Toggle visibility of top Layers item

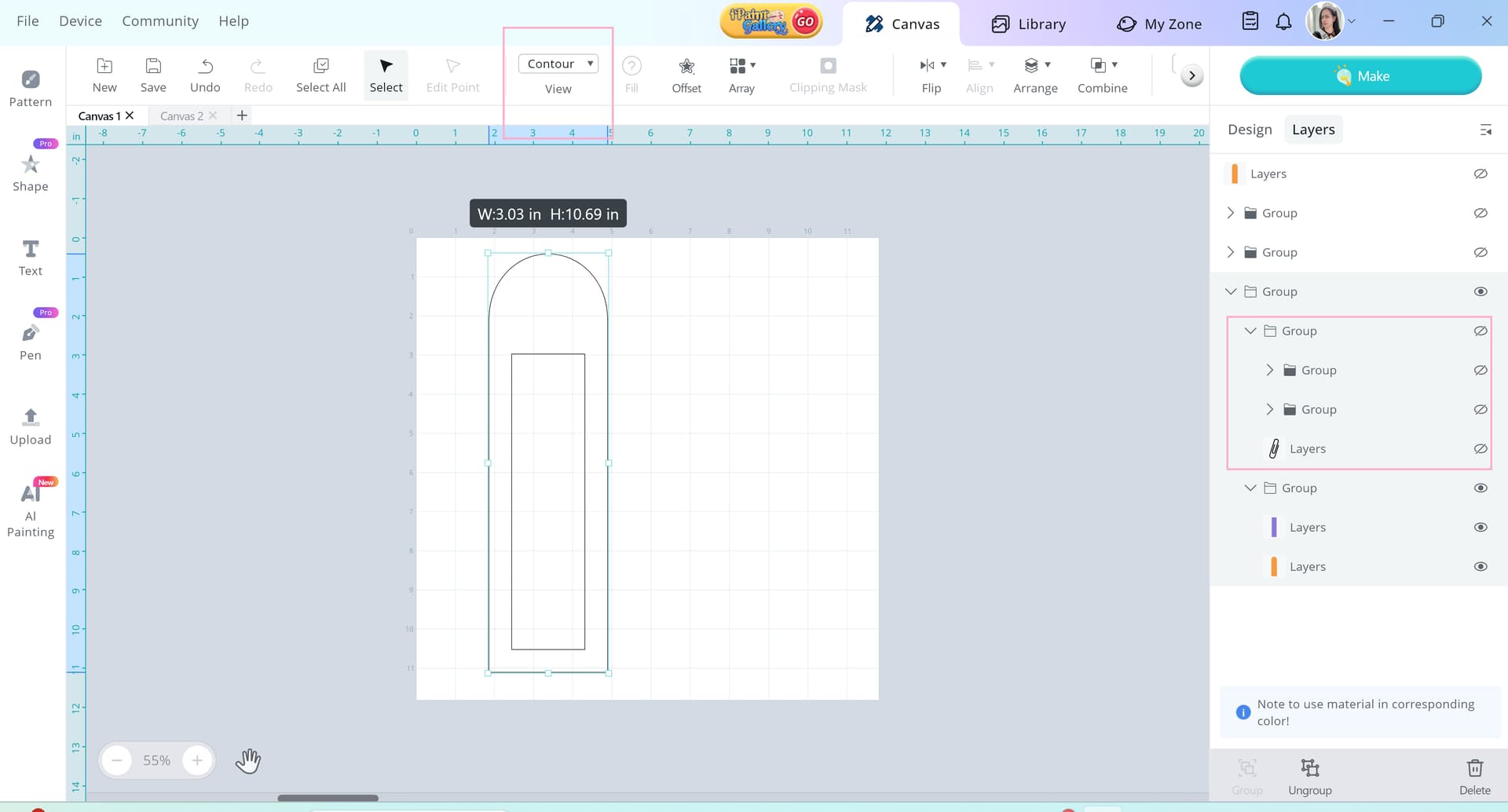click(1480, 174)
